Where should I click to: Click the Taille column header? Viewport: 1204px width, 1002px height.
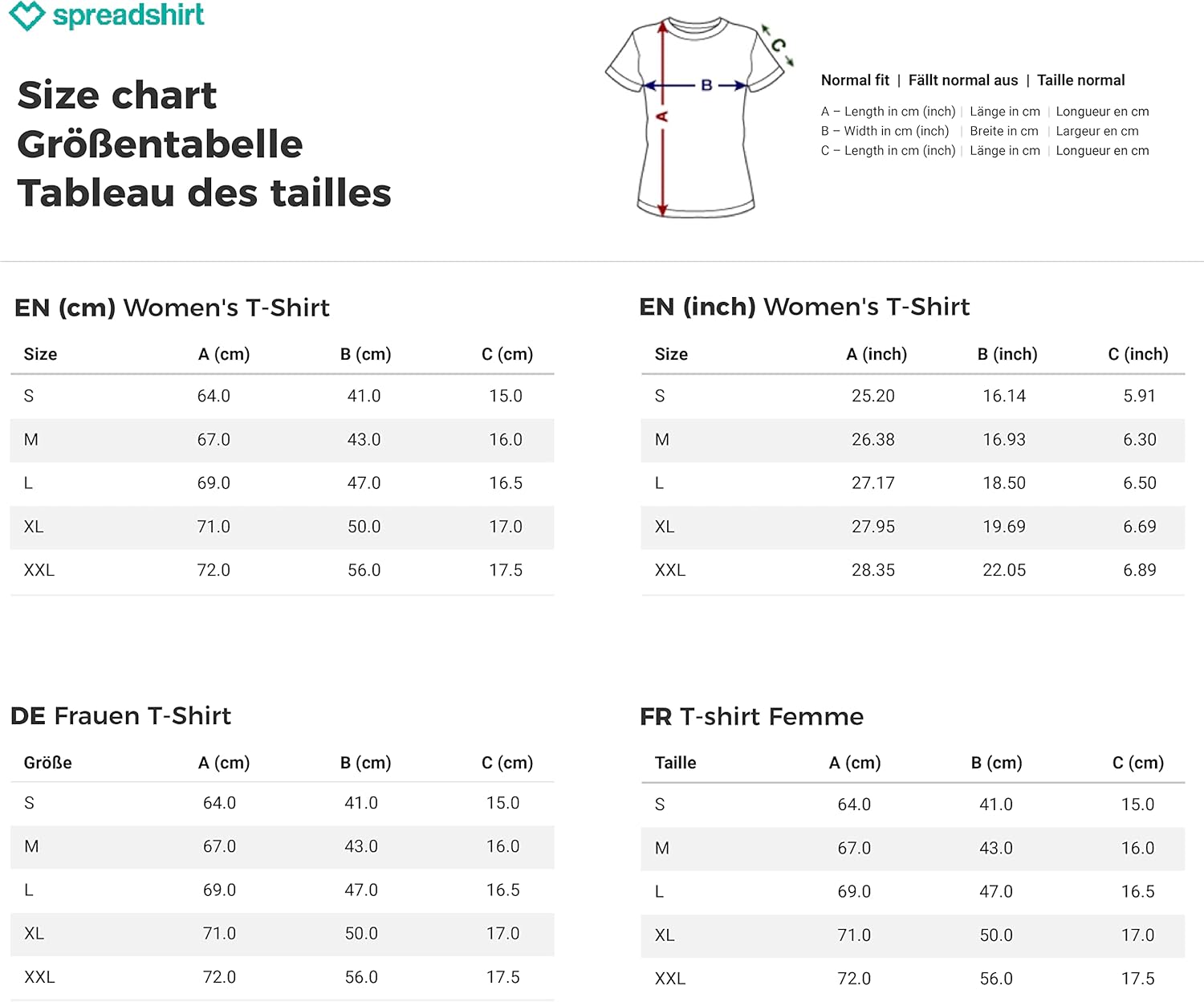[x=675, y=763]
